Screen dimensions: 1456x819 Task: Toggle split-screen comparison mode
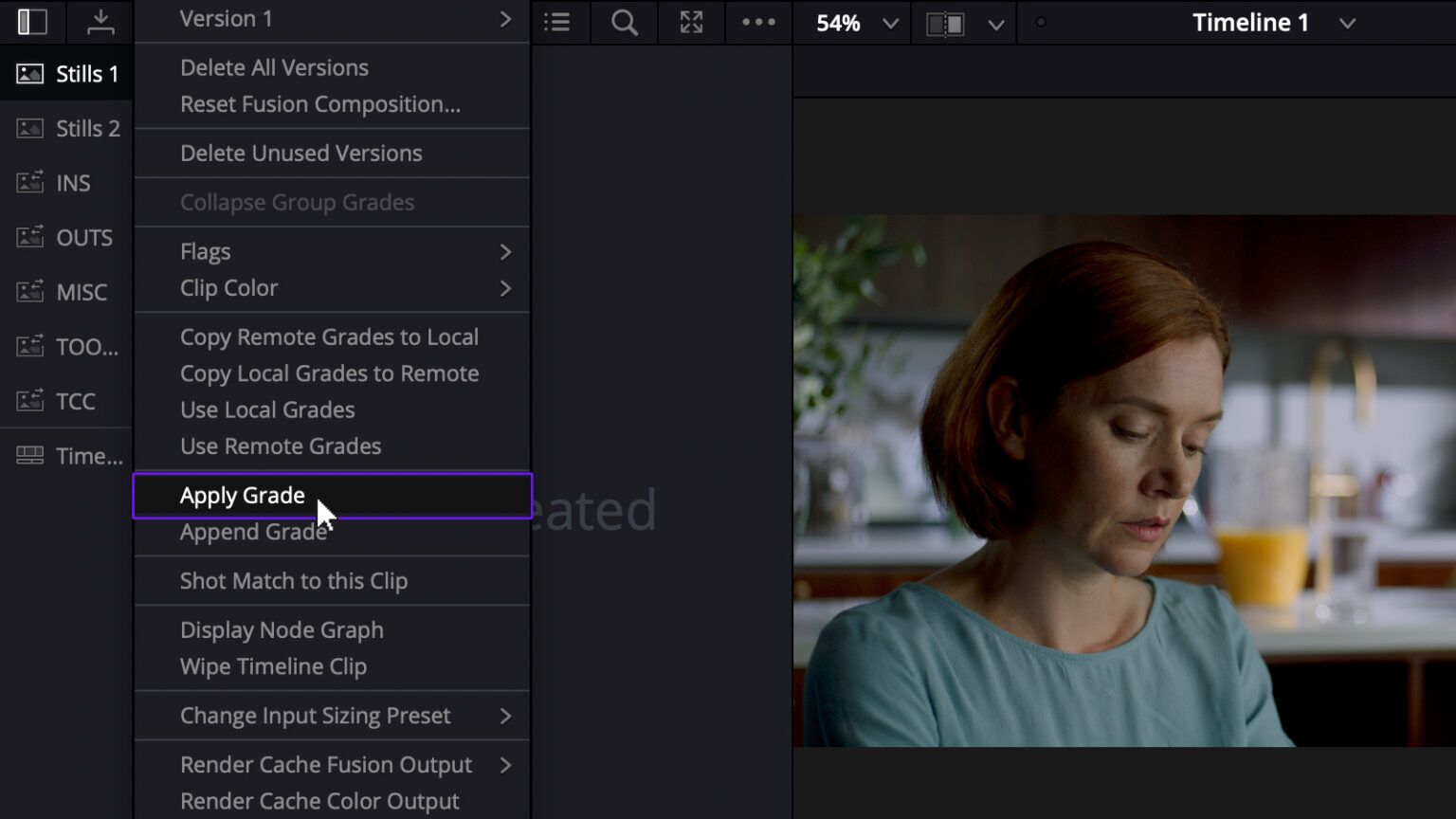pyautogui.click(x=944, y=23)
